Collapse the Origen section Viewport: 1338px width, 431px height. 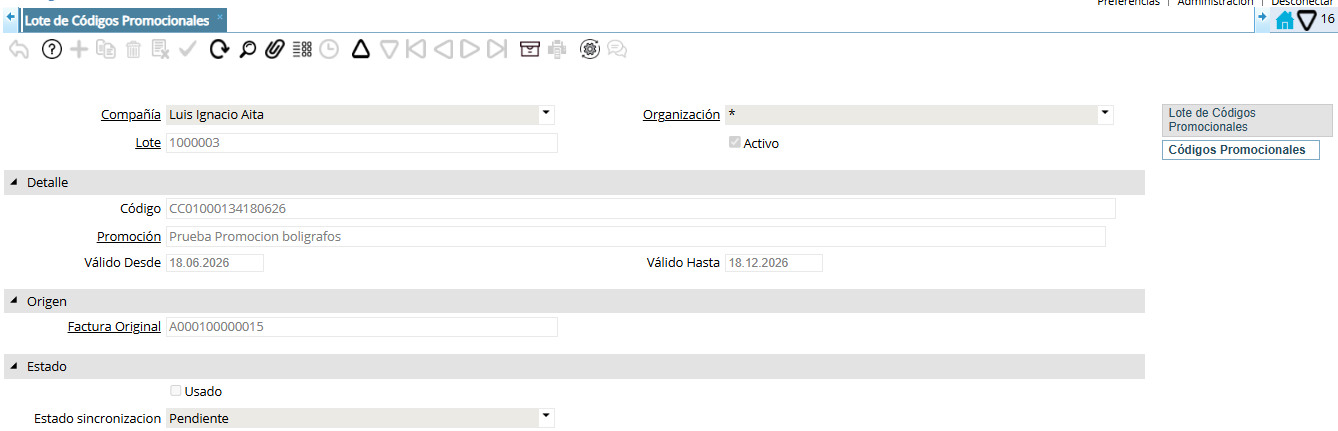14,301
